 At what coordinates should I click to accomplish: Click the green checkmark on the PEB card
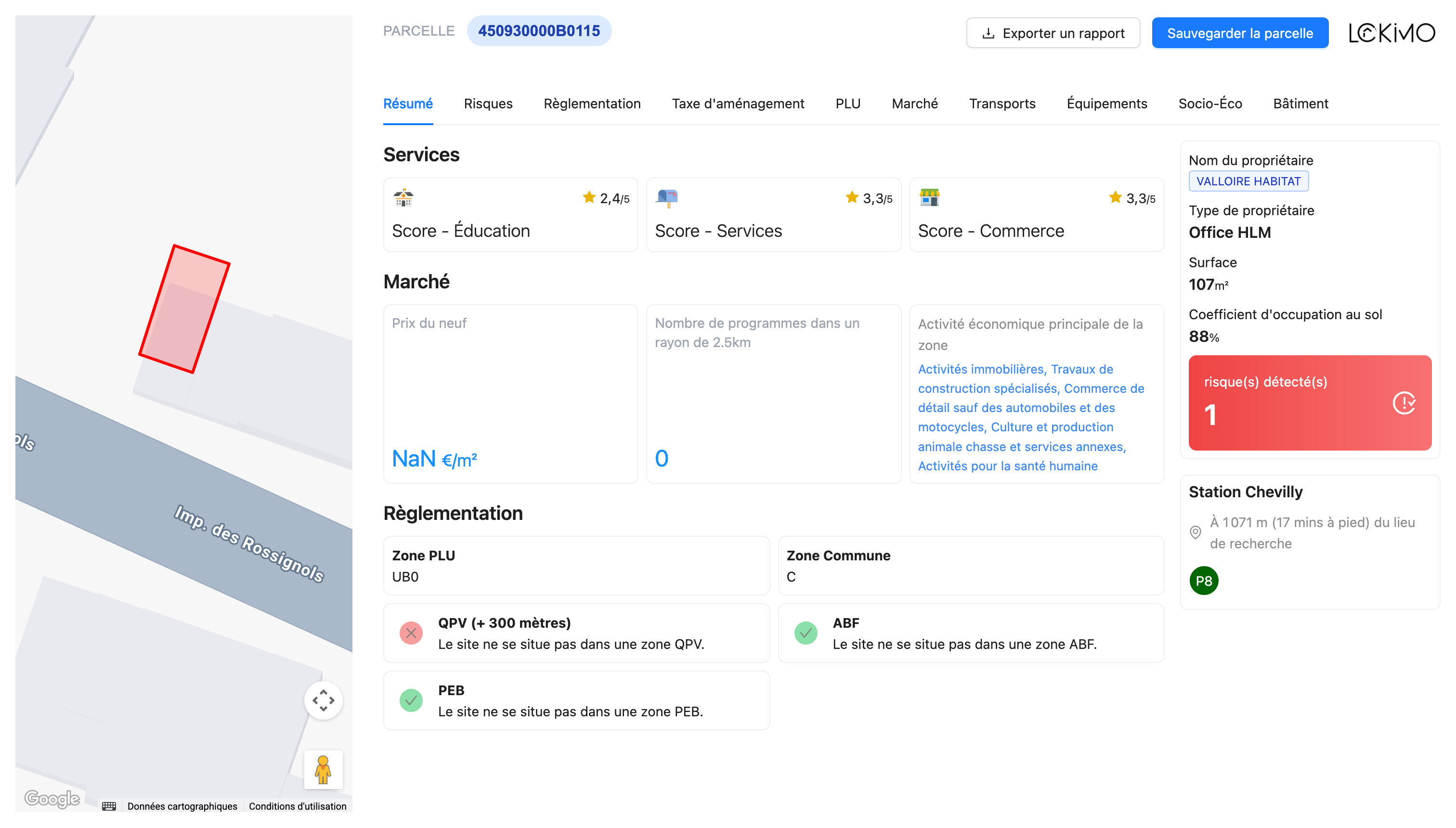click(411, 700)
